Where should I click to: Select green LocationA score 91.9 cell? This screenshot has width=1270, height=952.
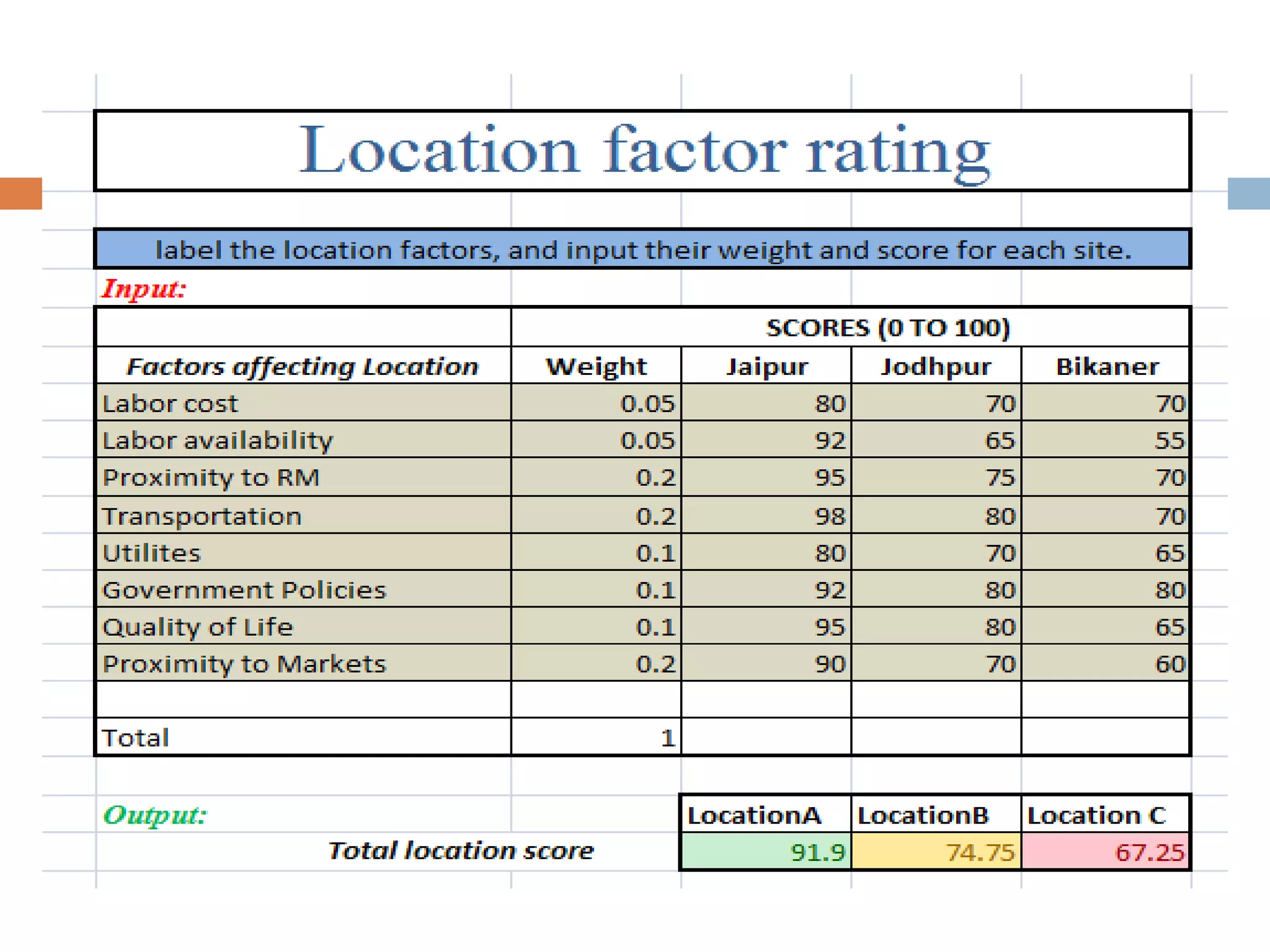766,852
